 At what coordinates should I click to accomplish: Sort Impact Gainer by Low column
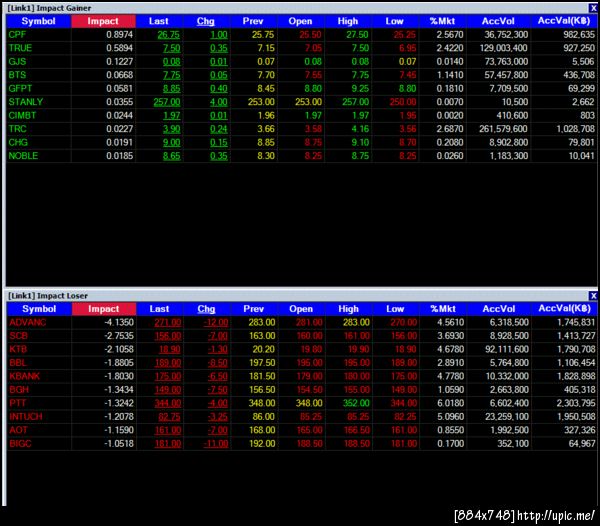(395, 21)
